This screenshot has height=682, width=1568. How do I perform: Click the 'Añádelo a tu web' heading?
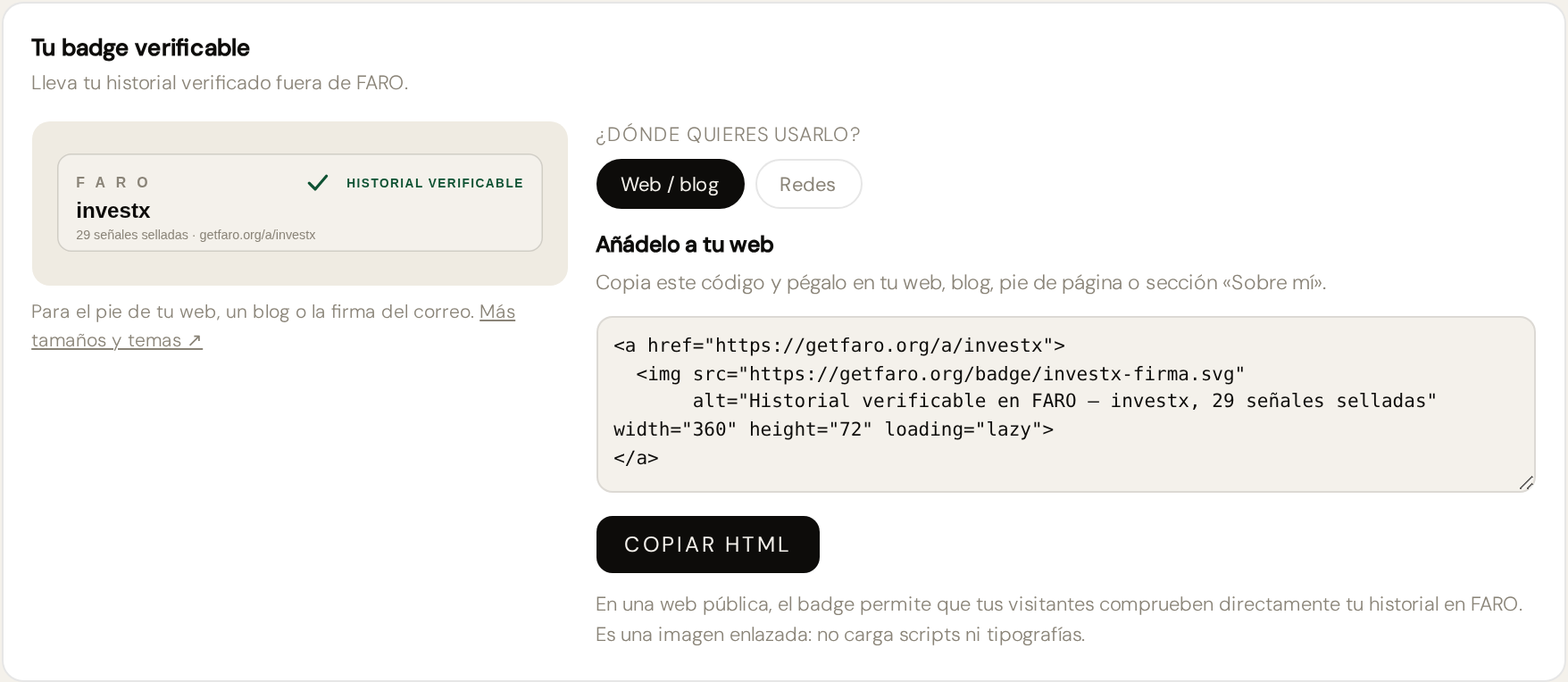tap(684, 245)
